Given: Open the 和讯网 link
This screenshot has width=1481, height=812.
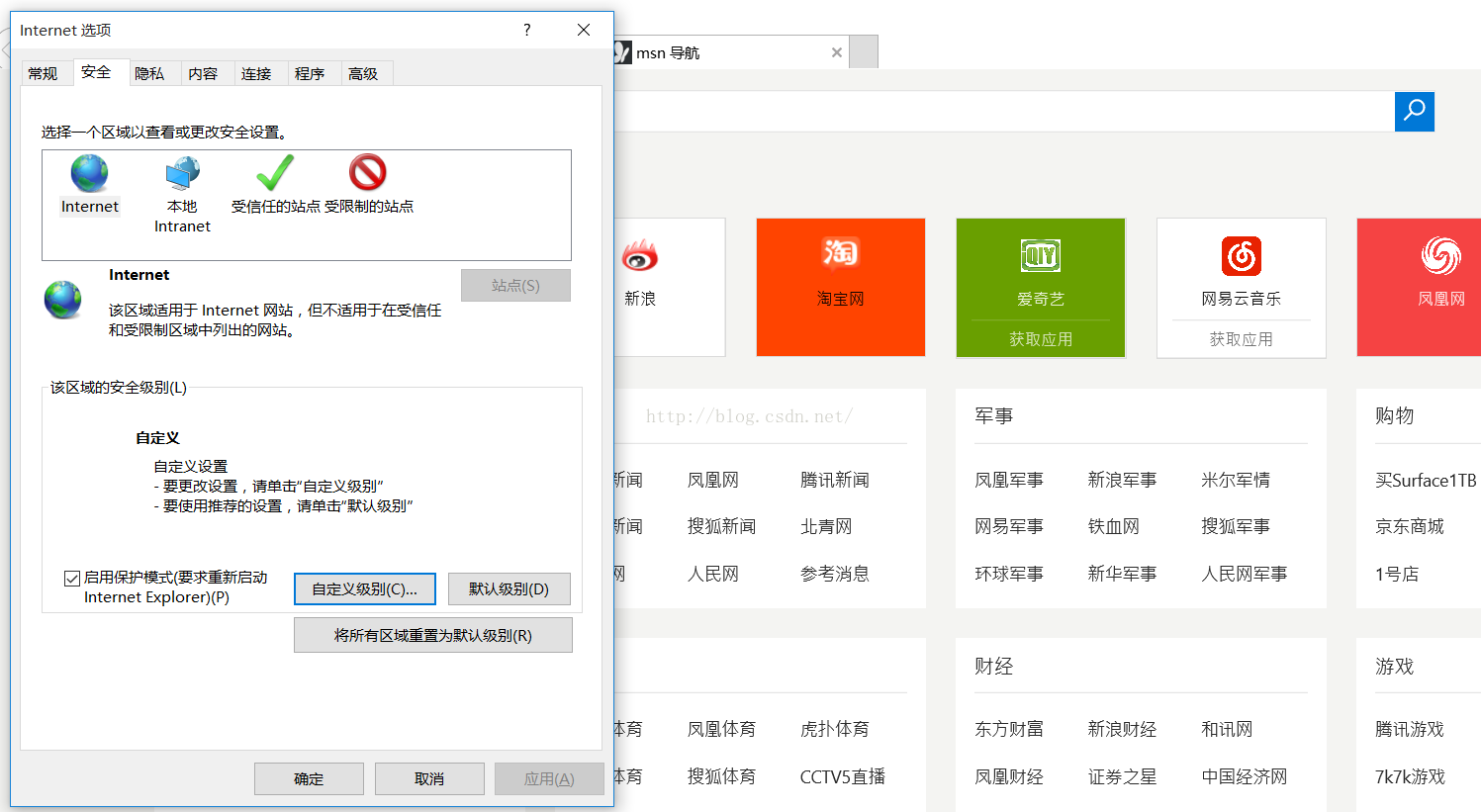Looking at the screenshot, I should pyautogui.click(x=1227, y=729).
